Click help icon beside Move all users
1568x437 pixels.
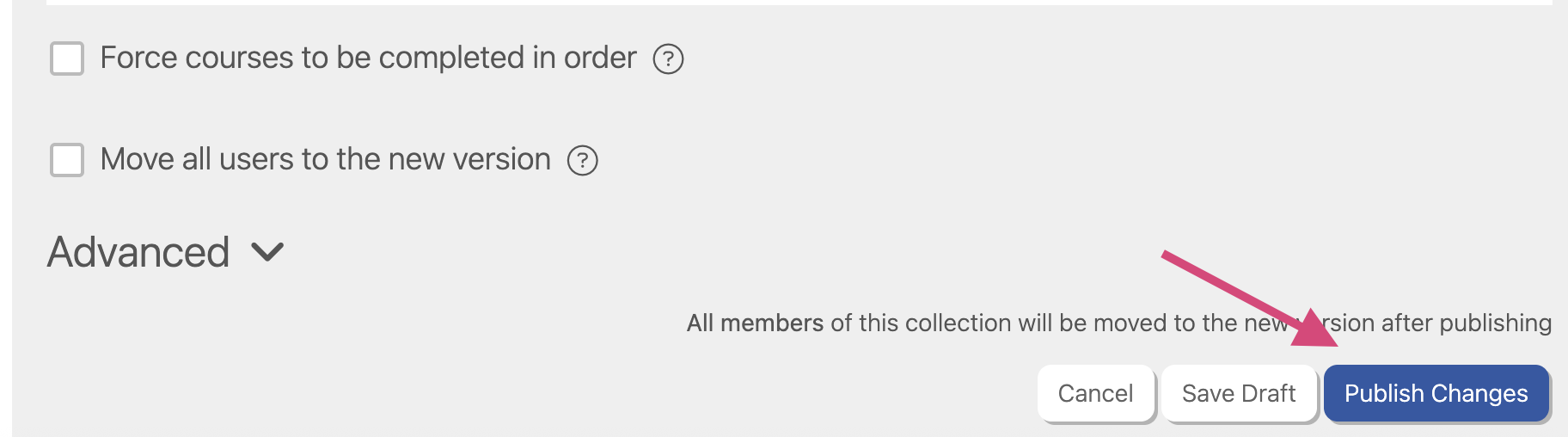point(582,161)
